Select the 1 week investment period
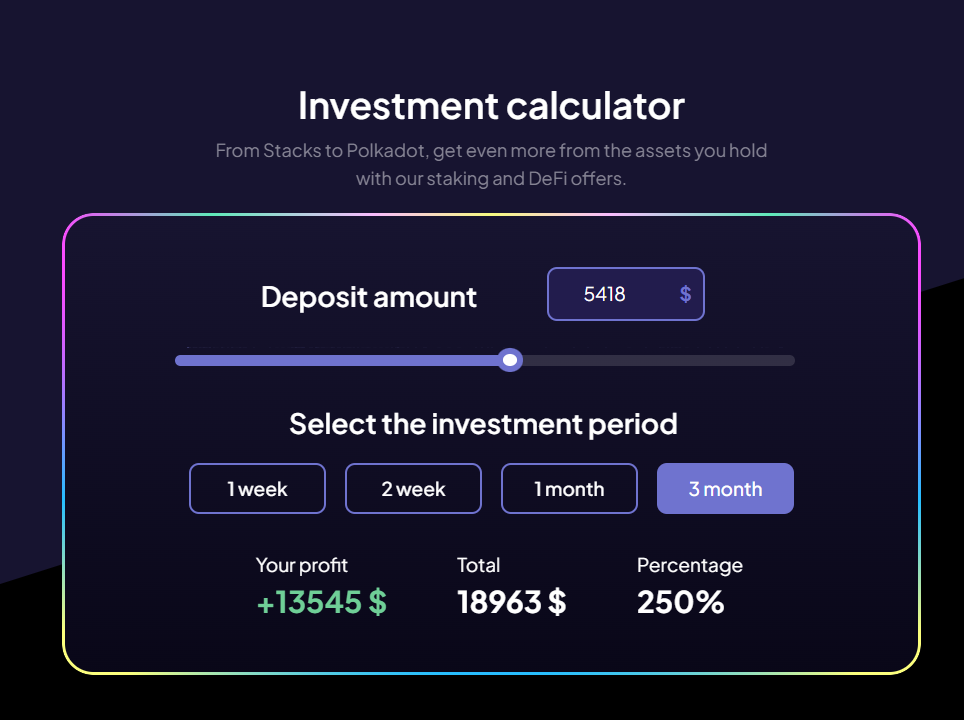 (x=257, y=489)
